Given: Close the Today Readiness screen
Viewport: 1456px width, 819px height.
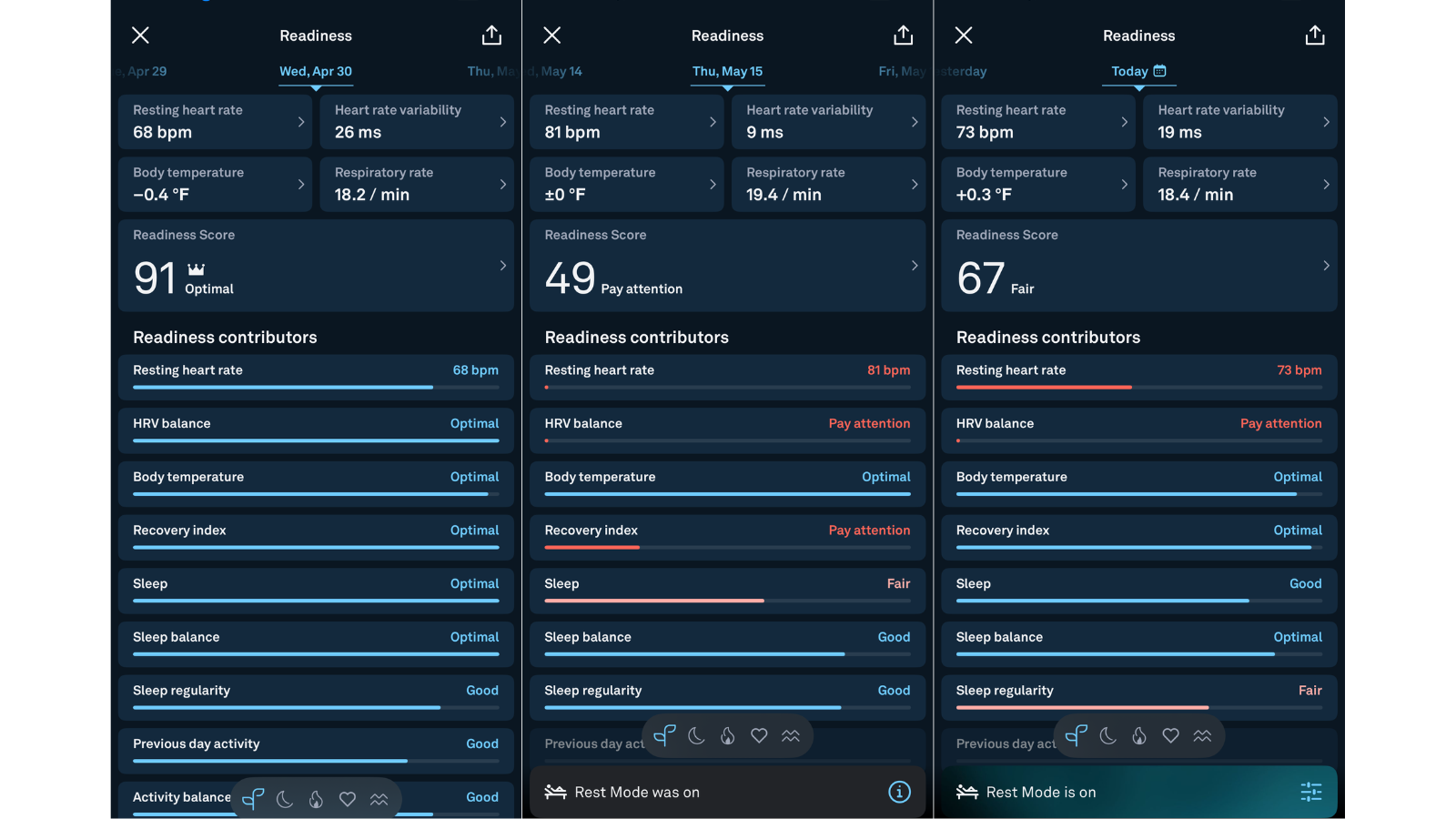Looking at the screenshot, I should (x=964, y=35).
